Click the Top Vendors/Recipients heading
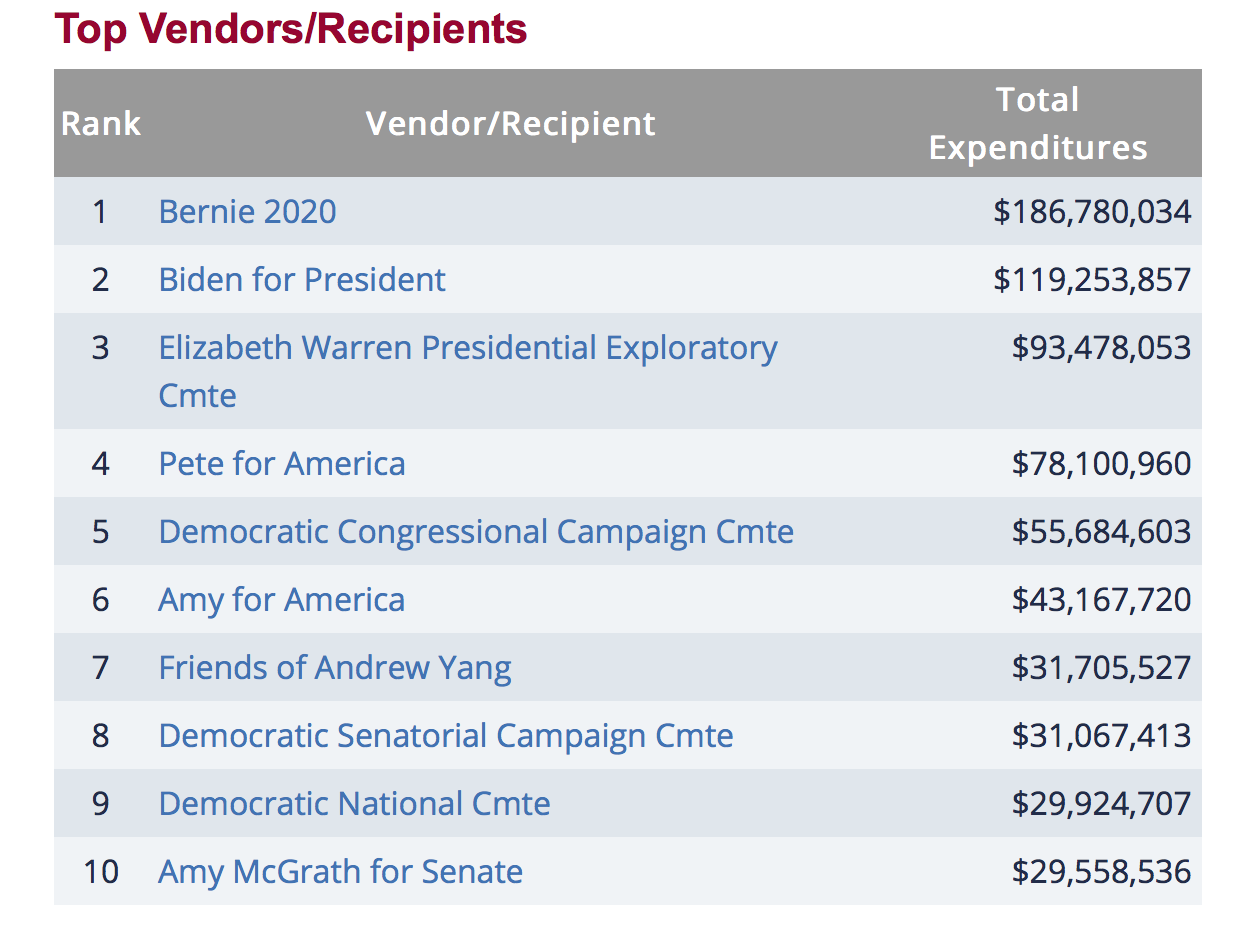1248x942 pixels. click(x=291, y=30)
